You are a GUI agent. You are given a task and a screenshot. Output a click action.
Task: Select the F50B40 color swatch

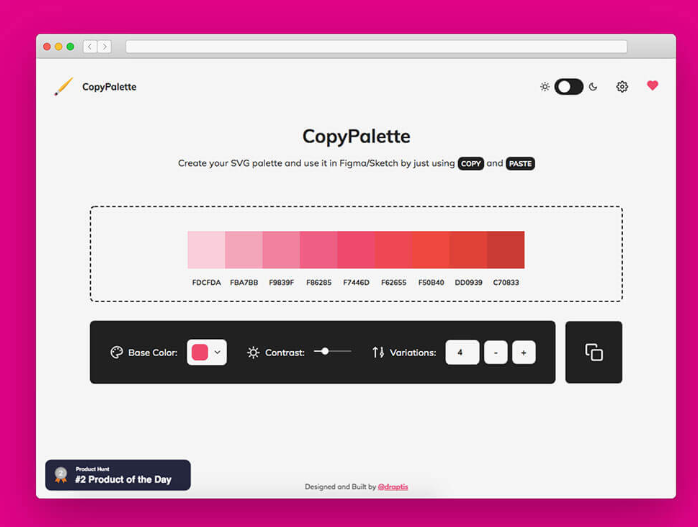[431, 250]
